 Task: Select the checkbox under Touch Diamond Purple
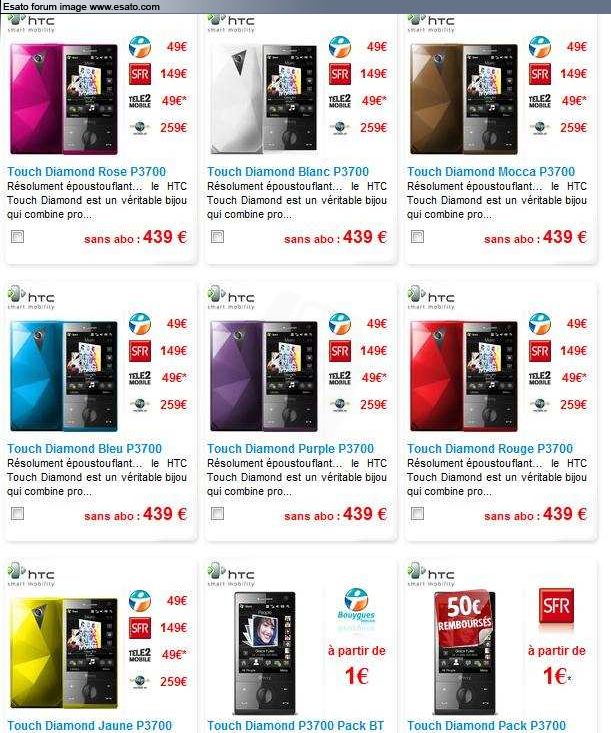[217, 514]
